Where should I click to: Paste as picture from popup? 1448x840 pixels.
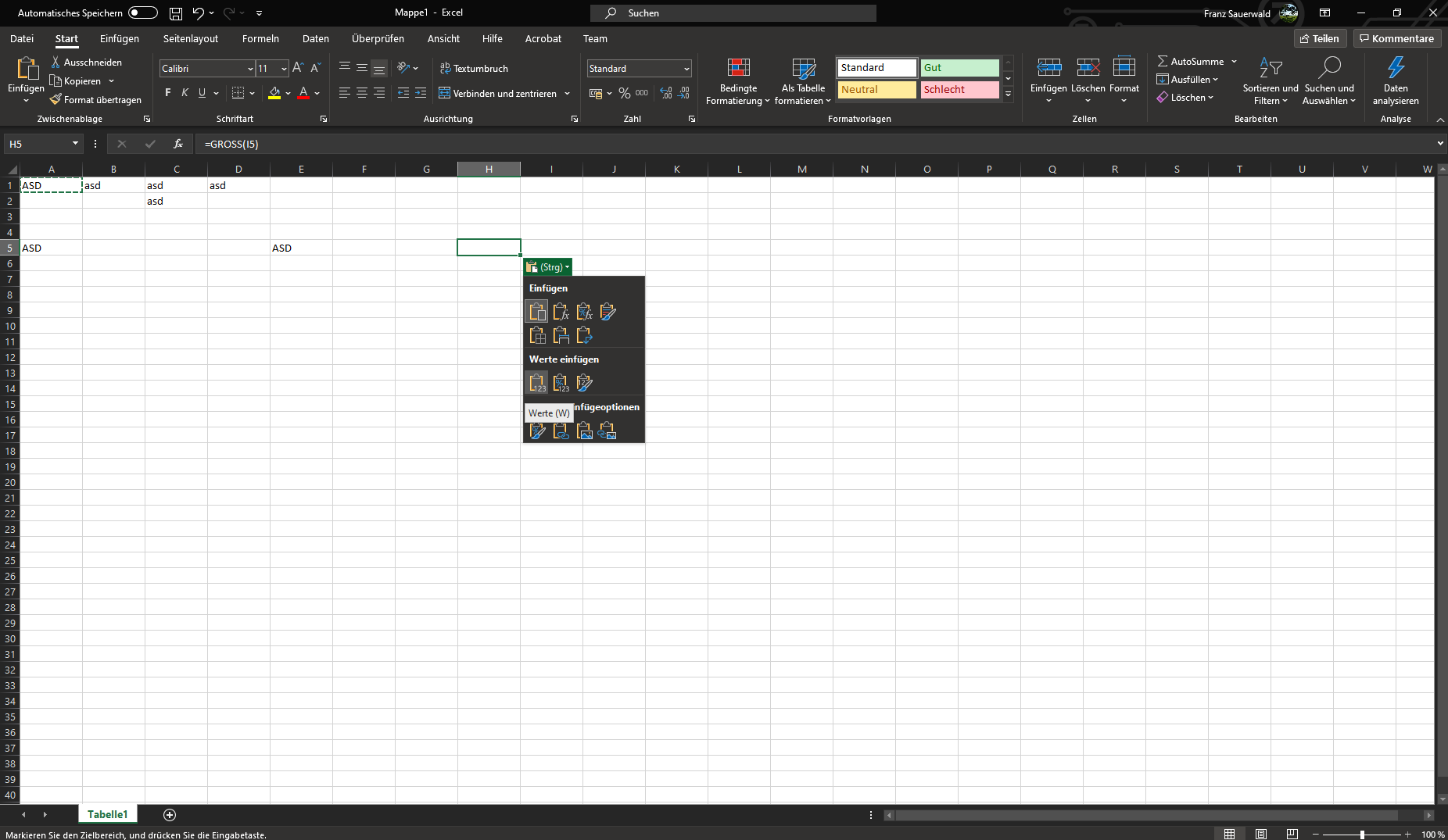click(x=584, y=431)
